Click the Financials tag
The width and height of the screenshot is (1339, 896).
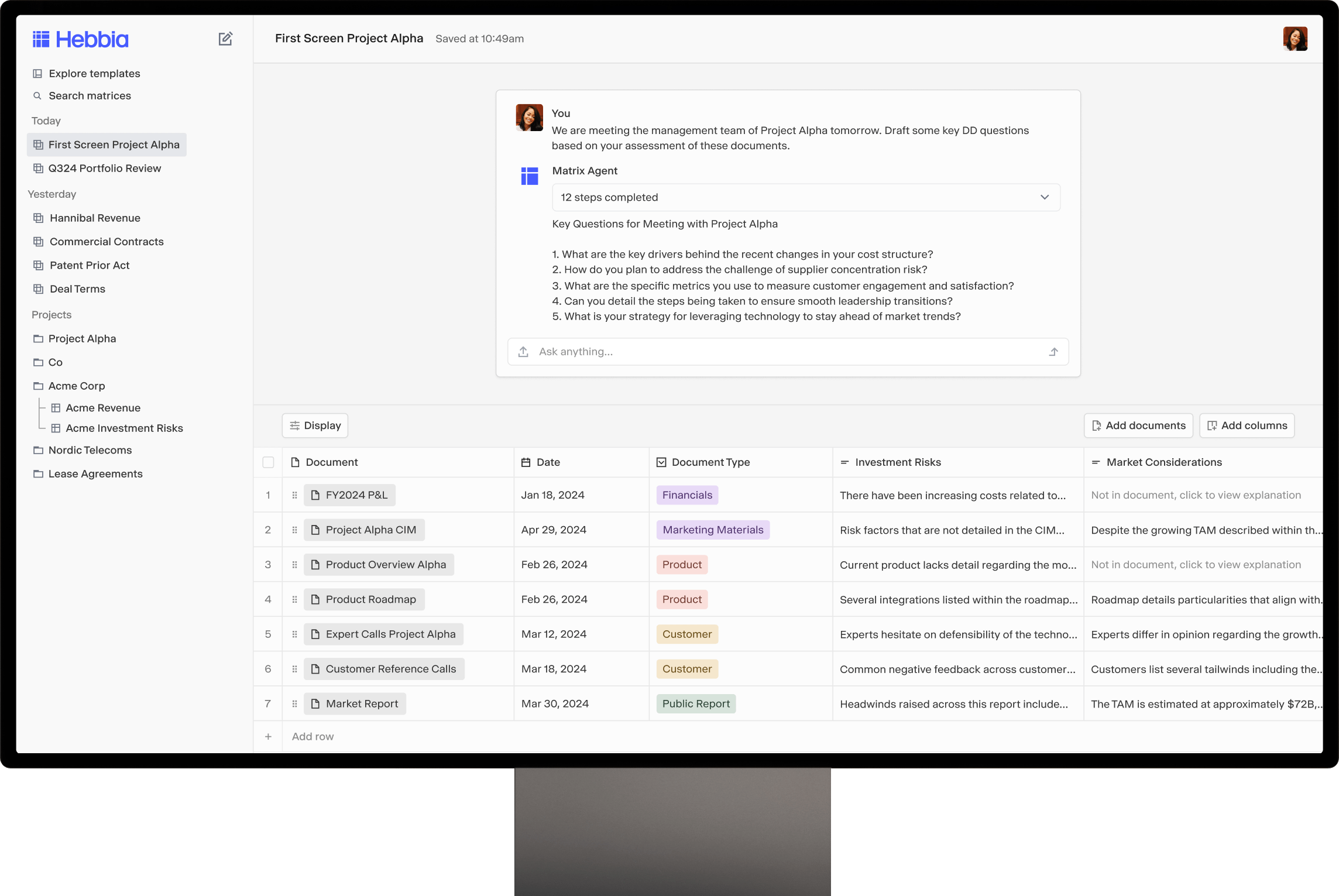click(687, 495)
